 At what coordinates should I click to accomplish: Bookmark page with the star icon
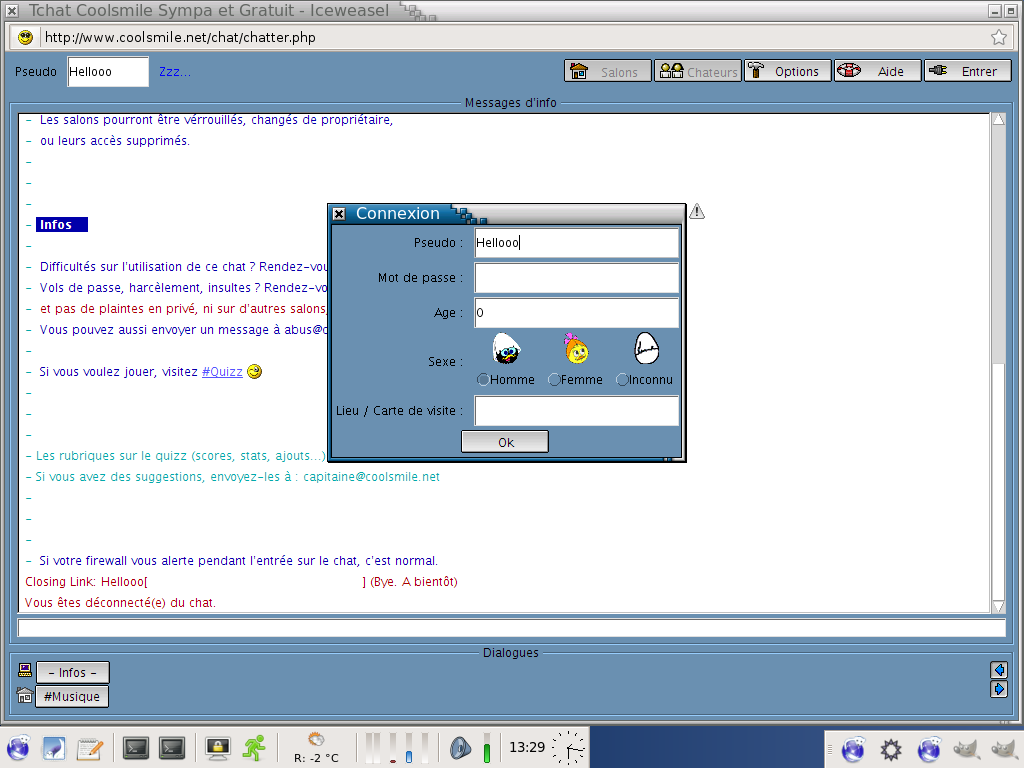click(x=999, y=37)
